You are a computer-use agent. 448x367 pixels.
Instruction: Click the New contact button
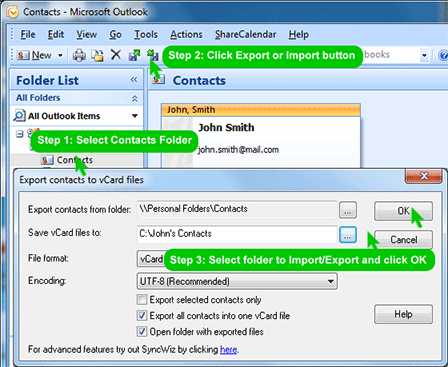34,55
